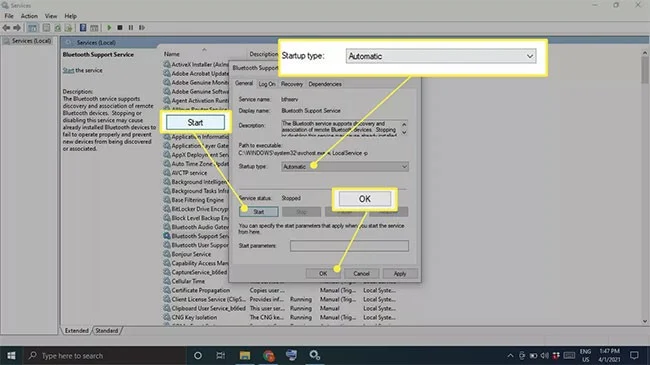Open the File menu

tap(9, 16)
